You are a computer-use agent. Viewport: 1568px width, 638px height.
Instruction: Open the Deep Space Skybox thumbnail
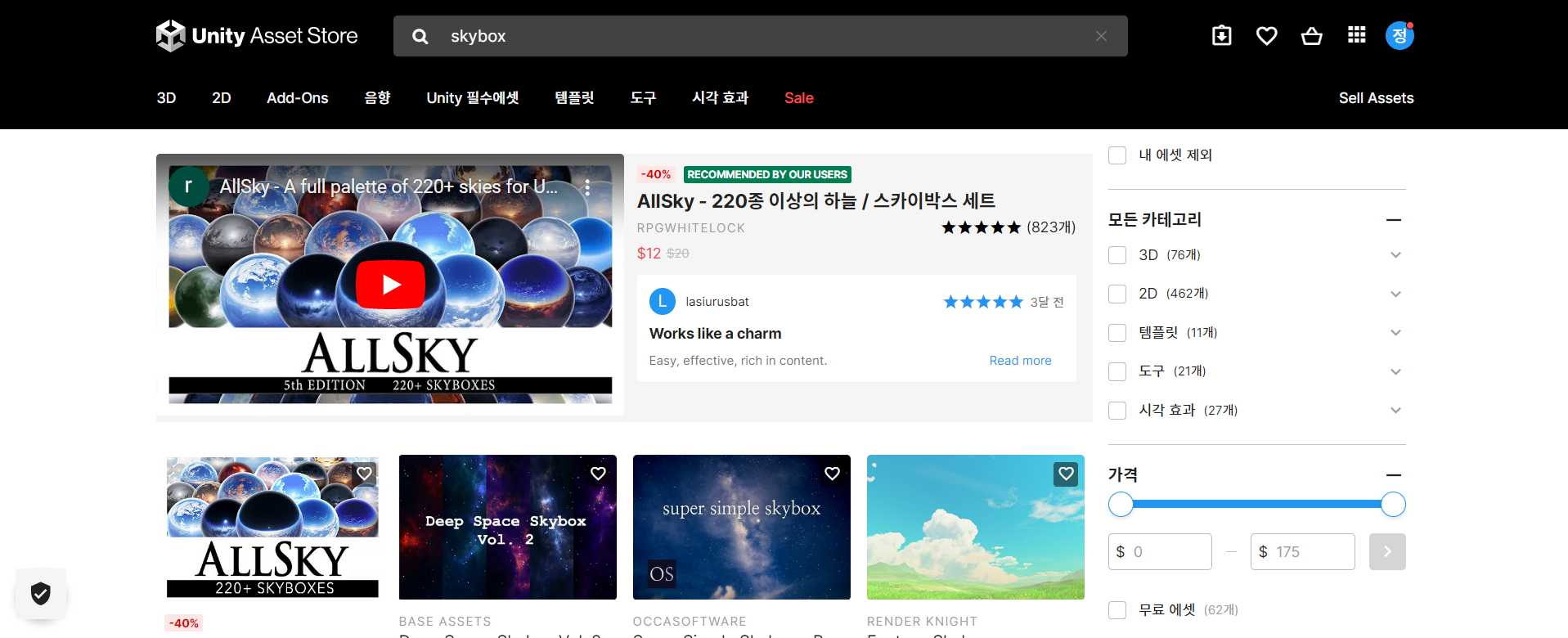click(x=508, y=528)
